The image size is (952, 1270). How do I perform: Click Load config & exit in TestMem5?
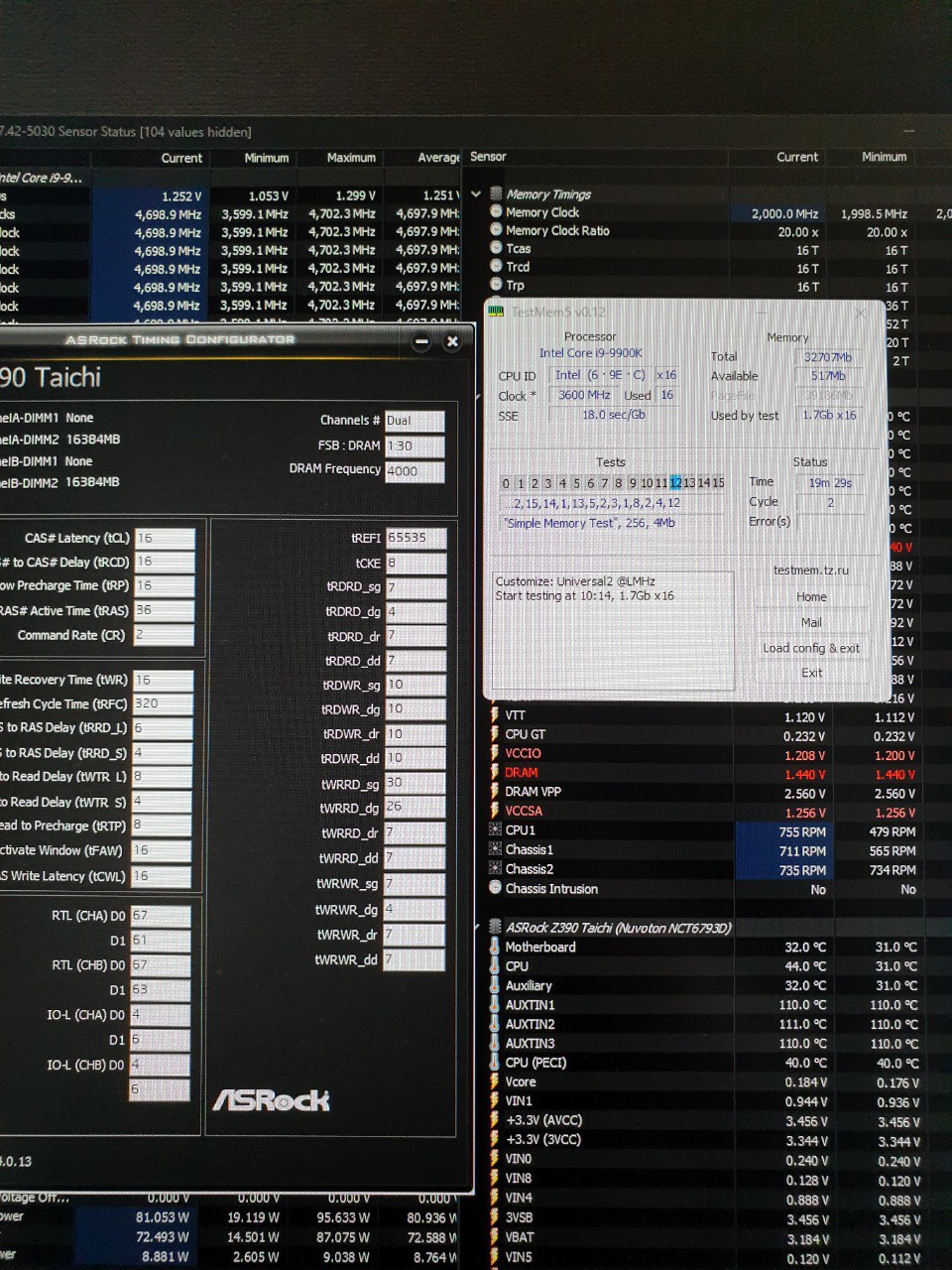coord(811,648)
